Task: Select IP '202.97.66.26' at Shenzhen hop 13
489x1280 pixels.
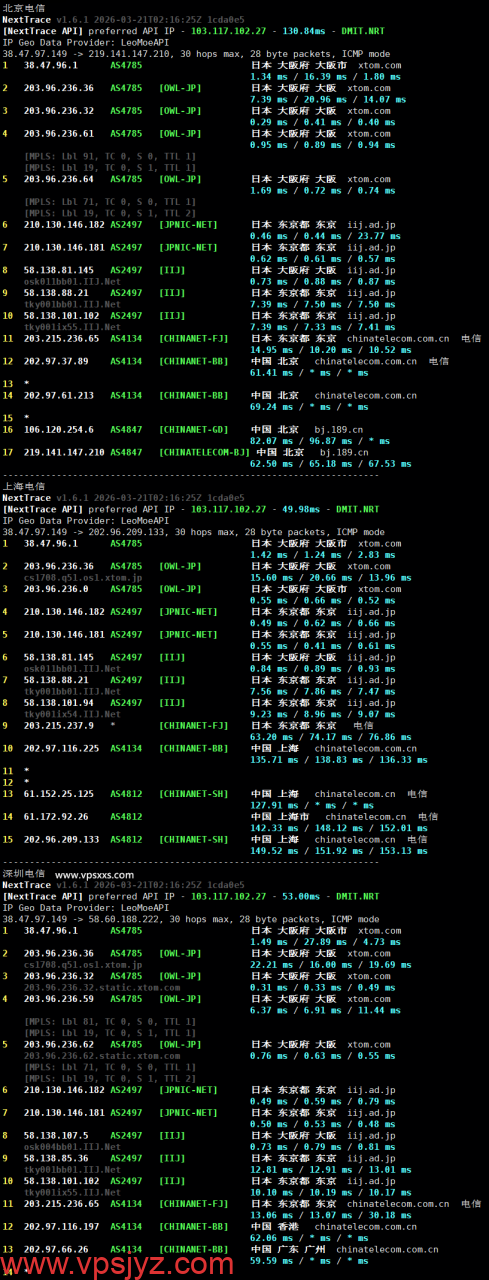Action: [x=57, y=1249]
